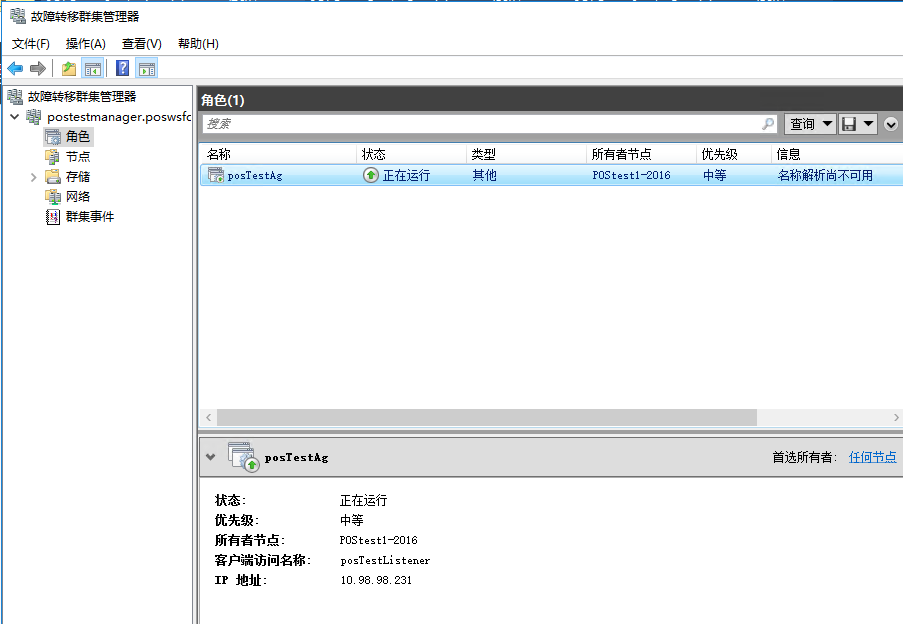The height and width of the screenshot is (624, 903).
Task: Expand the search options round chevron button
Action: [891, 124]
